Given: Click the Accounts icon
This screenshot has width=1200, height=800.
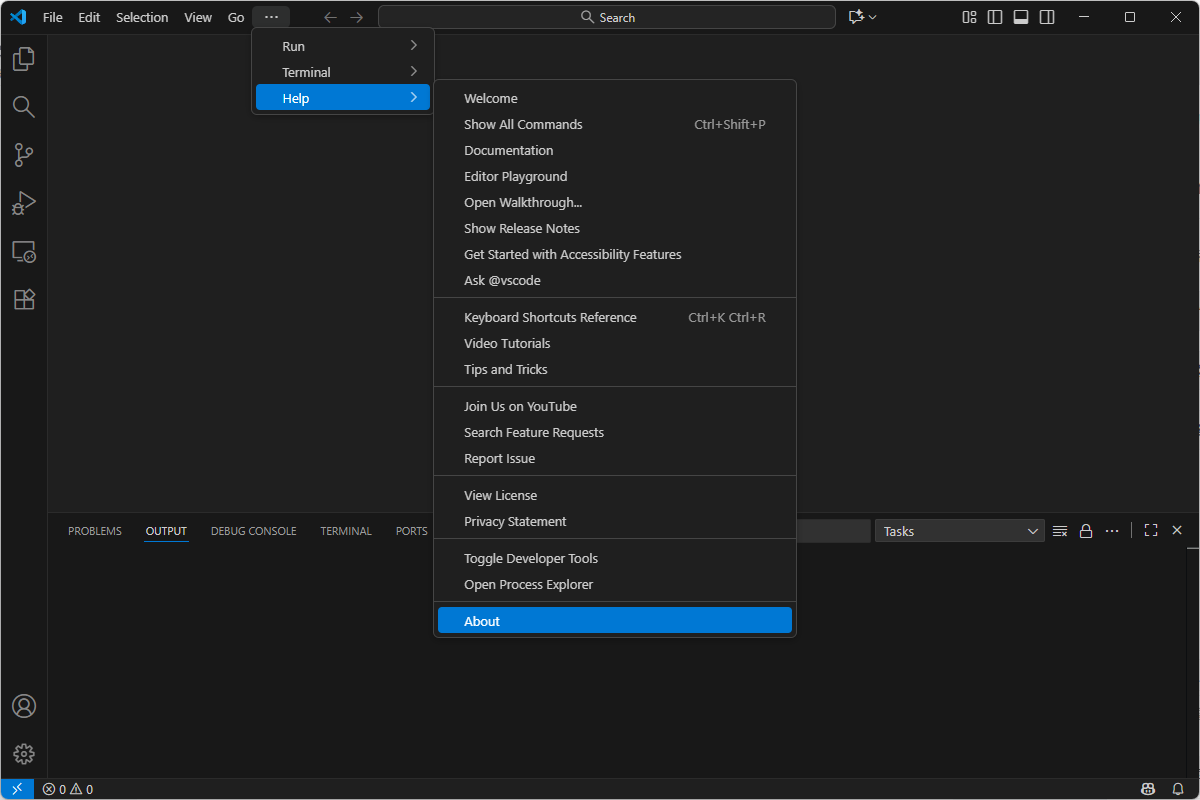Looking at the screenshot, I should click(24, 706).
